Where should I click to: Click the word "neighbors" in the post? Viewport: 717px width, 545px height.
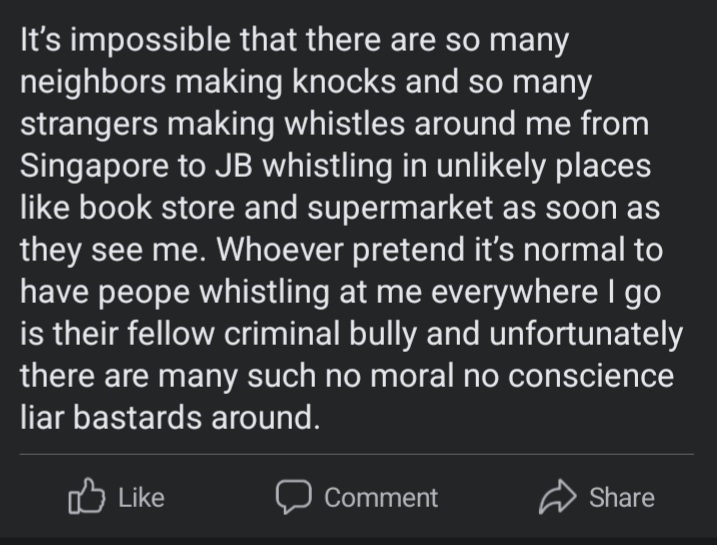93,83
